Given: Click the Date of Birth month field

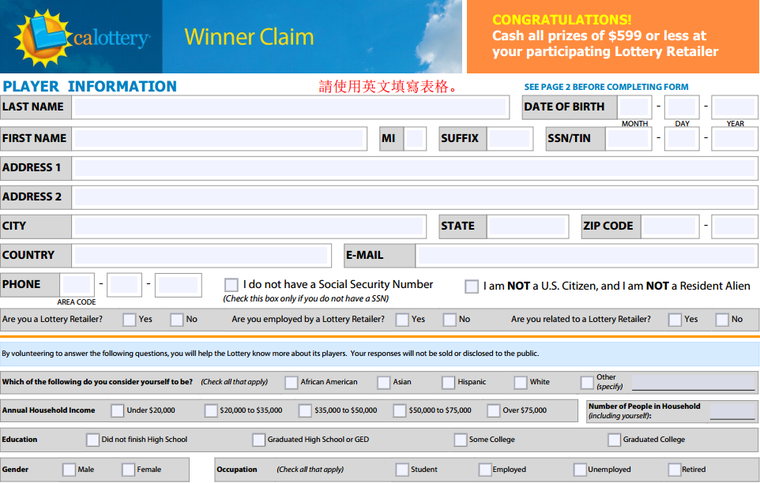Looking at the screenshot, I should point(634,107).
